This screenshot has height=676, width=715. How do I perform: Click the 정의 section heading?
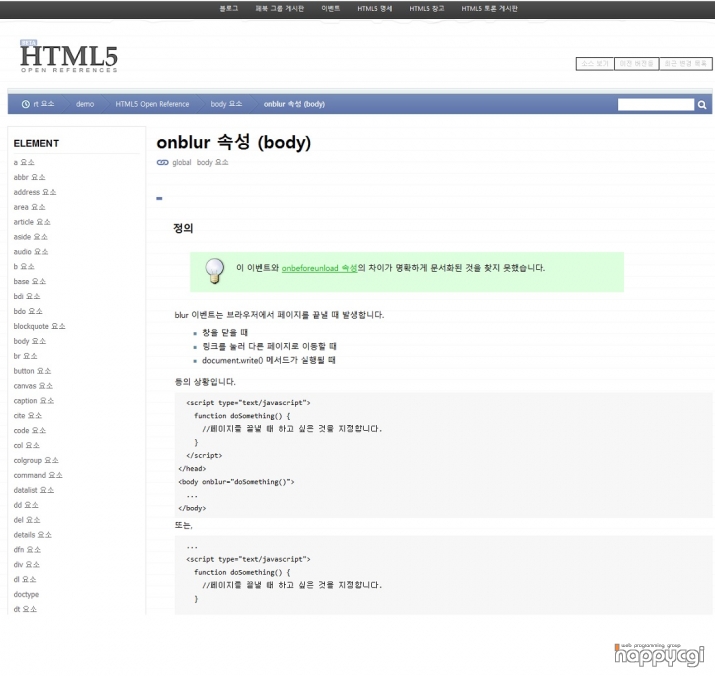183,228
